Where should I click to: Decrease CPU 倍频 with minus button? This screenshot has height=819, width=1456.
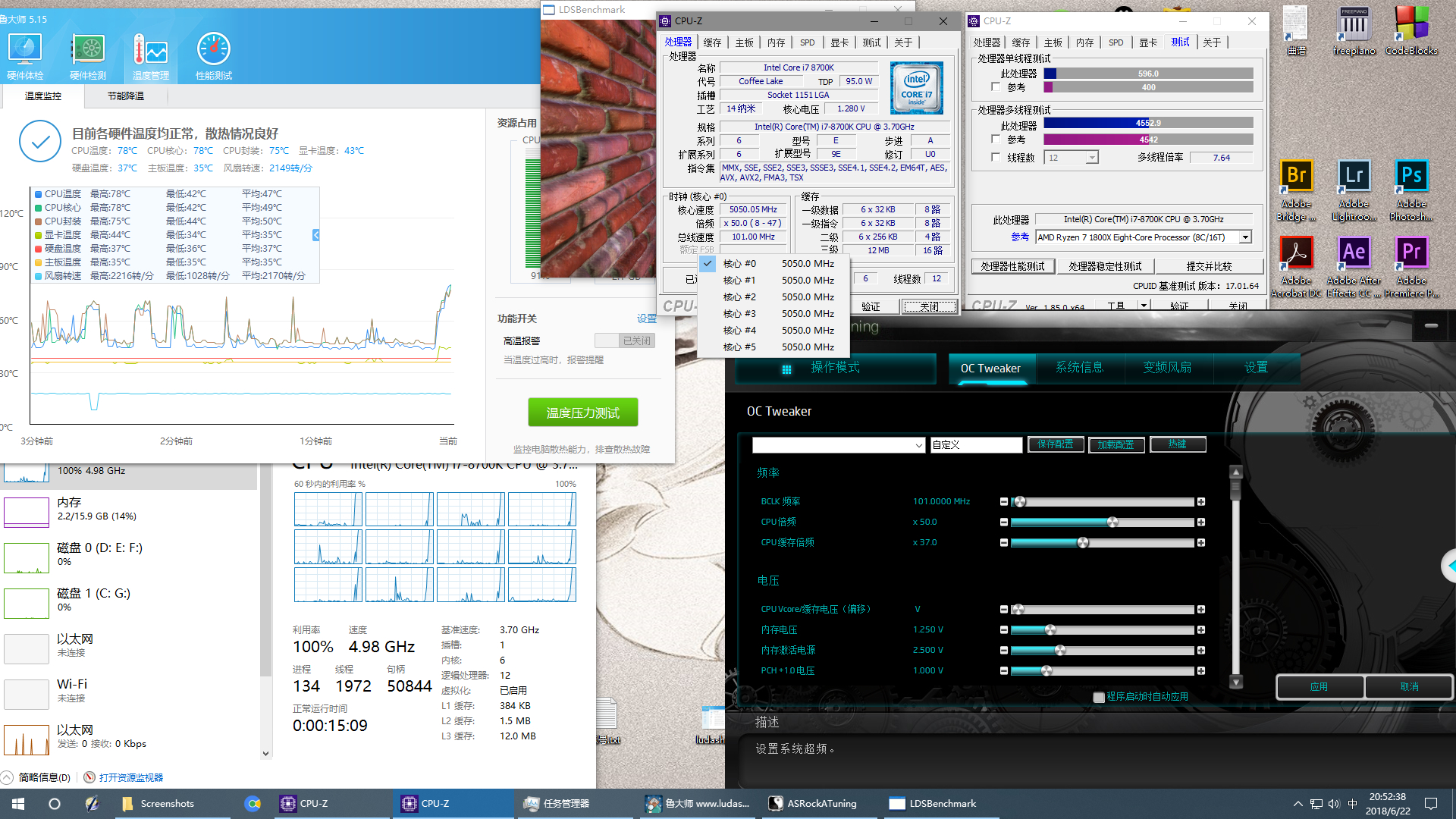pos(1004,522)
